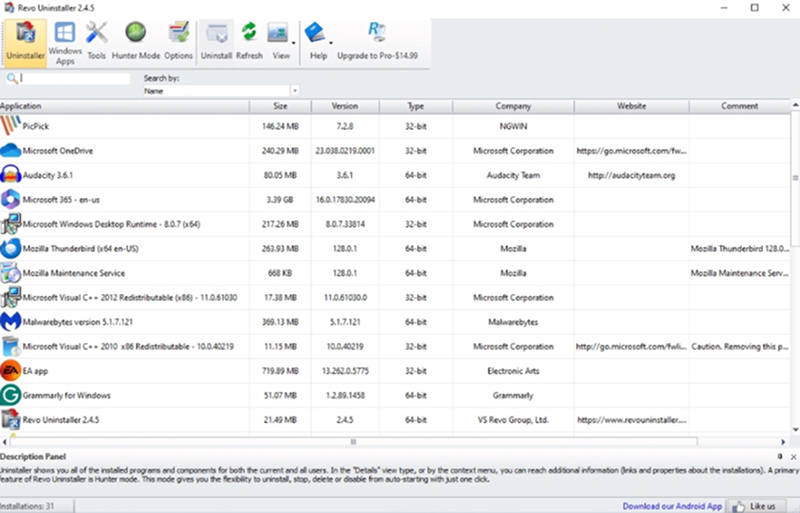Image resolution: width=800 pixels, height=513 pixels.
Task: Select the Microsoft OneDrive cloud icon
Action: 11,151
